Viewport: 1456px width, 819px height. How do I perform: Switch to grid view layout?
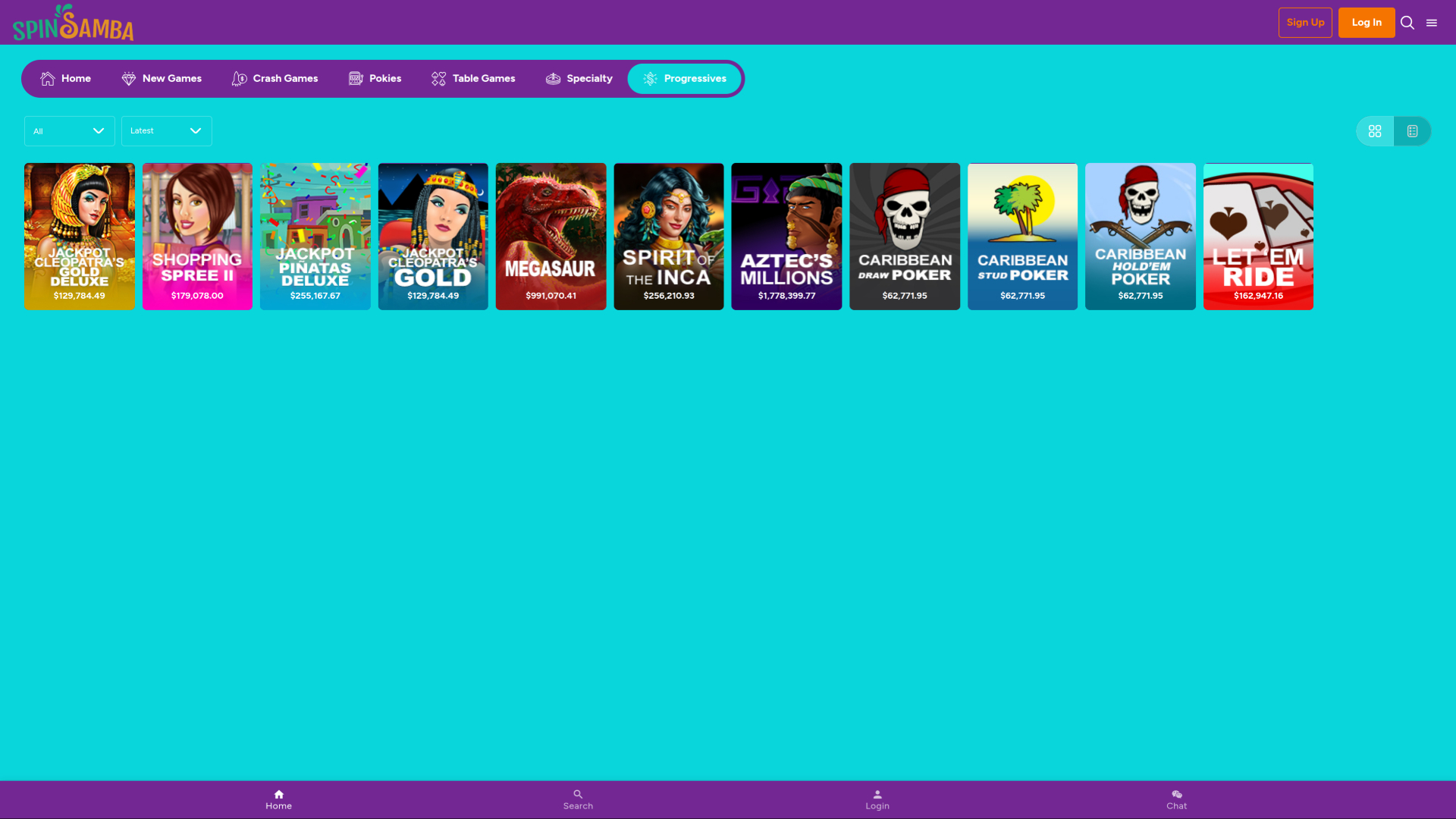coord(1375,131)
